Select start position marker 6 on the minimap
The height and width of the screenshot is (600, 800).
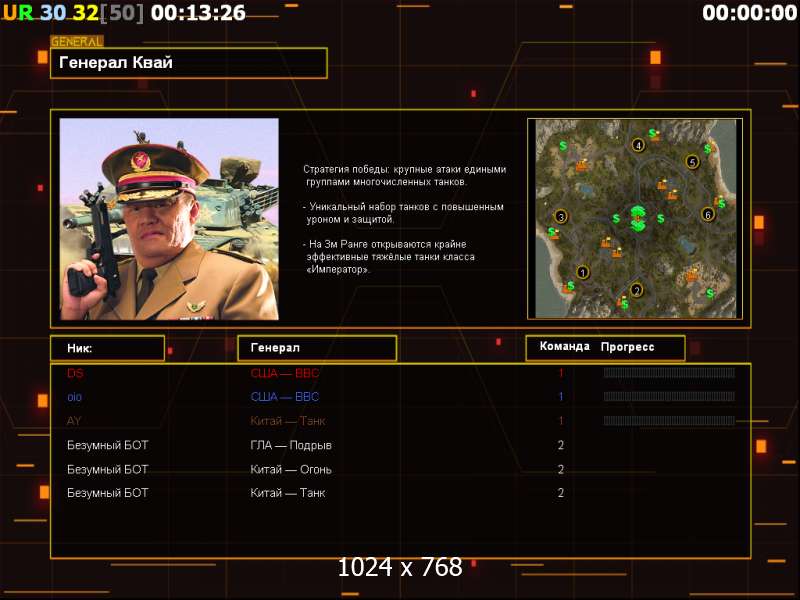[708, 214]
